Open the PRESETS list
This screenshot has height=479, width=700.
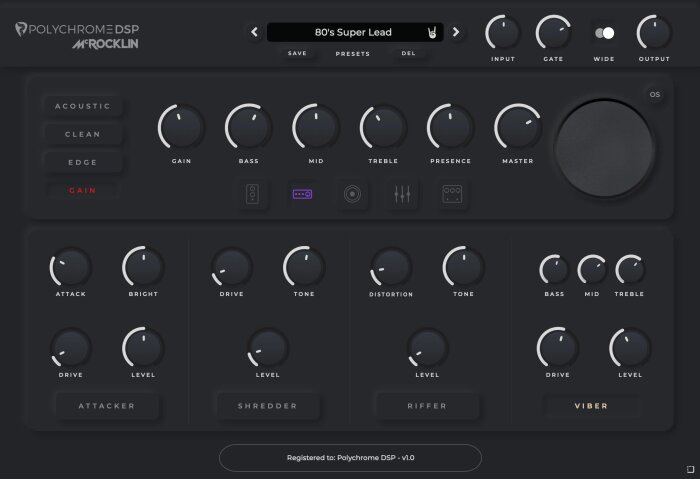tap(353, 54)
